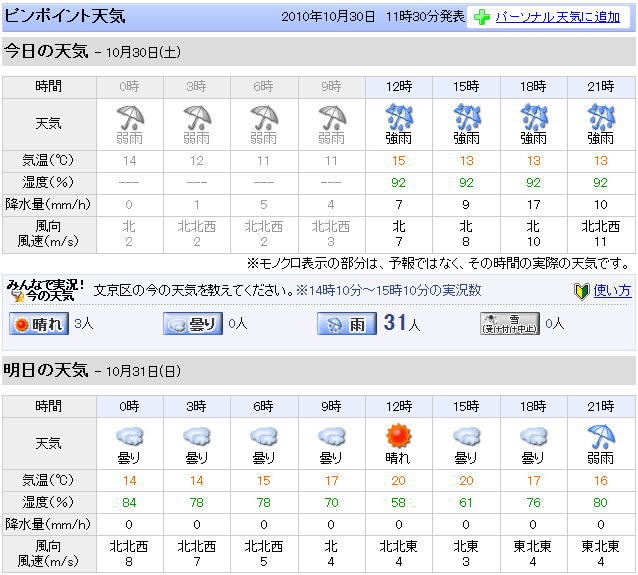Click the 晴れ report count 3人
This screenshot has width=638, height=575.
(x=84, y=324)
